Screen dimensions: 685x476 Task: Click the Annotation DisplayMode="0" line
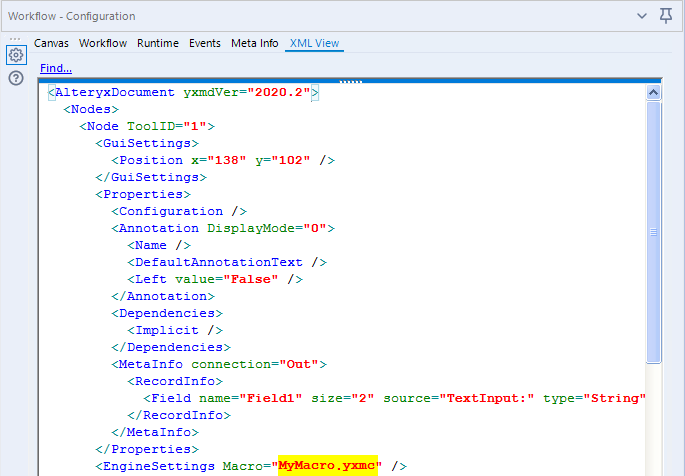tap(223, 228)
